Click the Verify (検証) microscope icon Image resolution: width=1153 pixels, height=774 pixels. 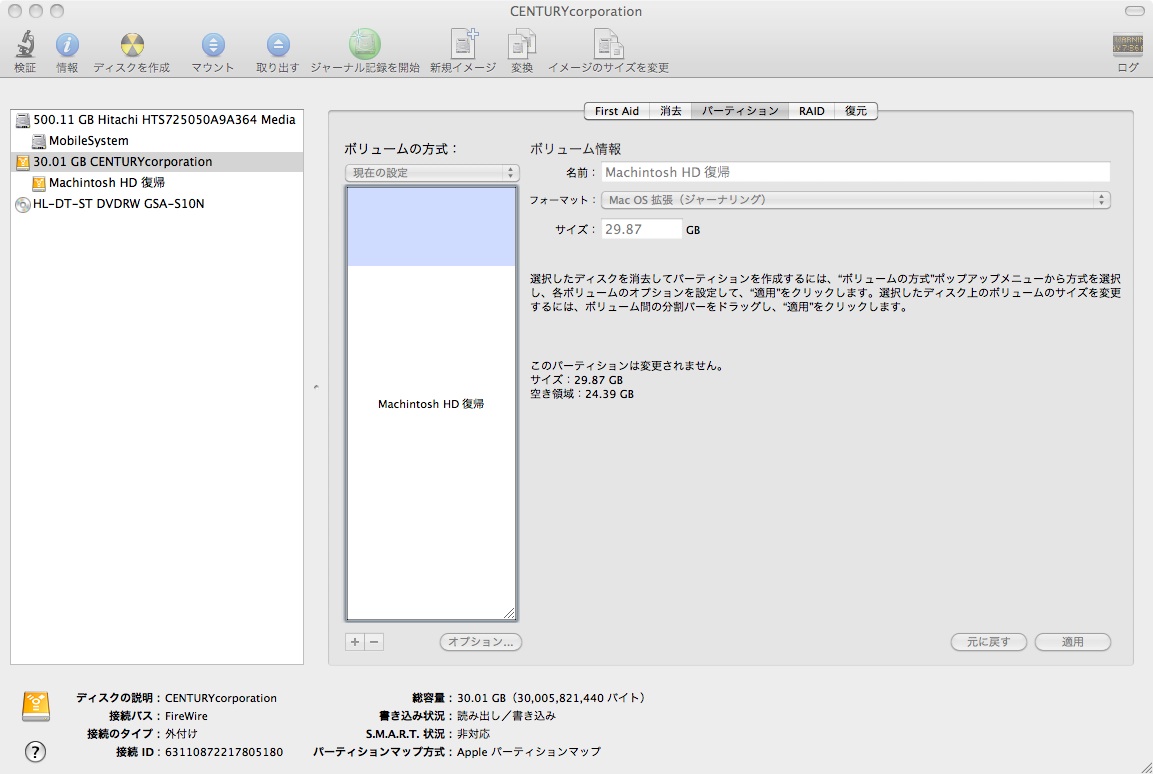click(x=25, y=46)
